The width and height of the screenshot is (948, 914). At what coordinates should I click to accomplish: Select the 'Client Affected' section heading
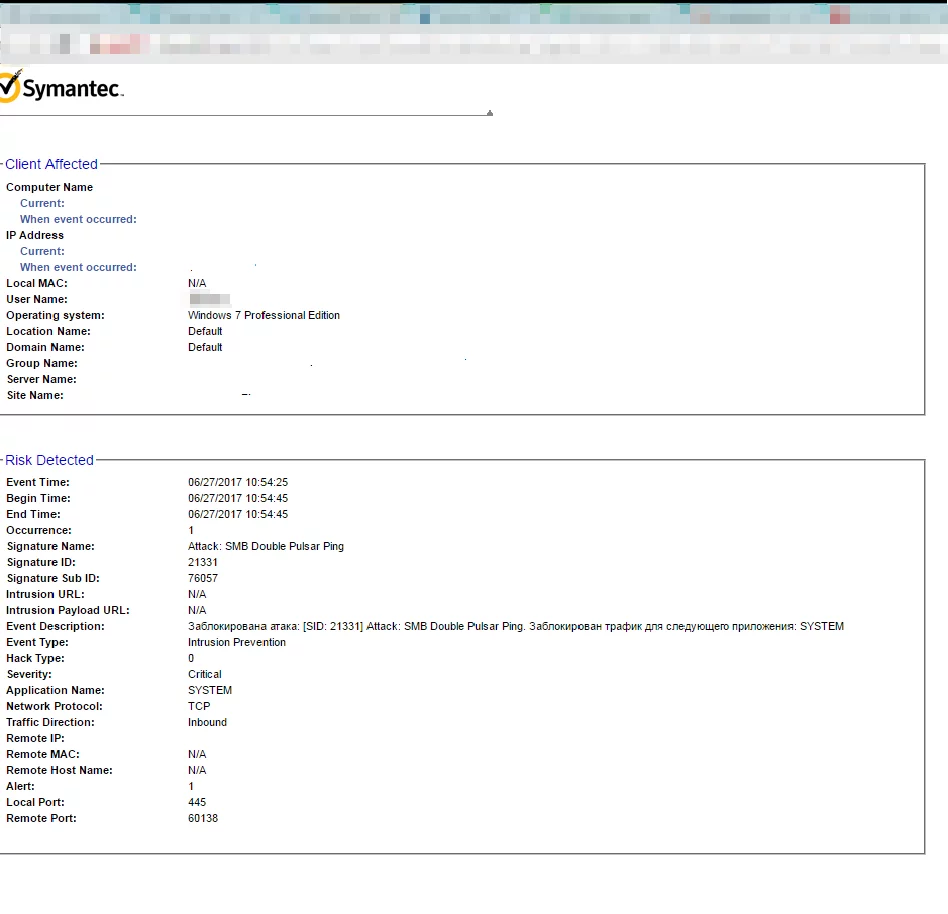[x=51, y=164]
